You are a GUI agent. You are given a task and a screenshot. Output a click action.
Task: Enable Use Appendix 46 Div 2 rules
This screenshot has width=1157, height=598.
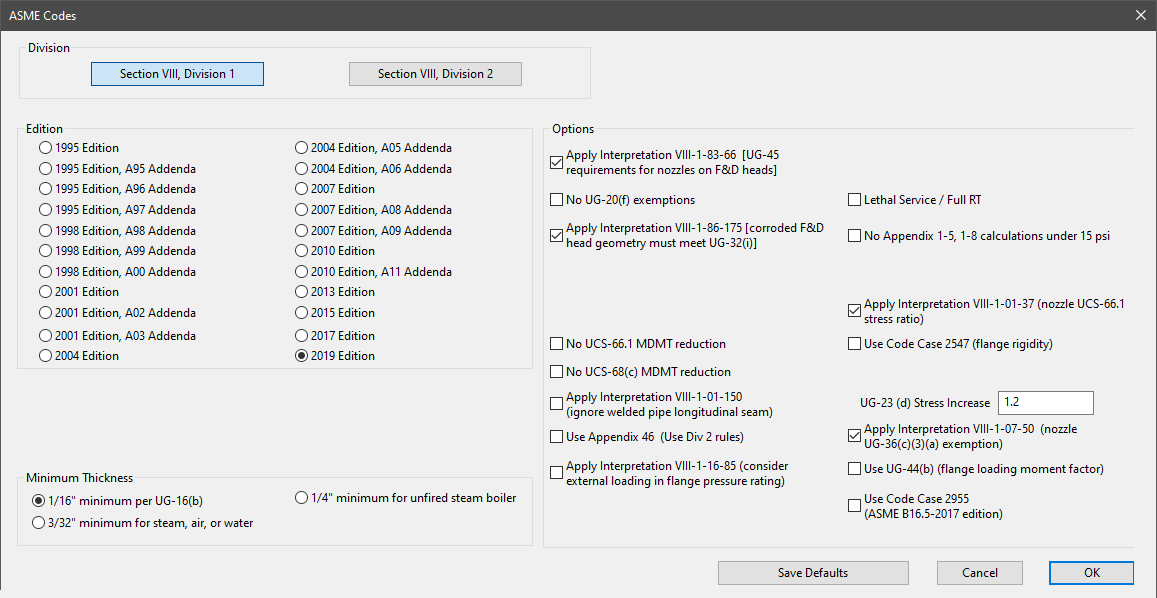[557, 436]
